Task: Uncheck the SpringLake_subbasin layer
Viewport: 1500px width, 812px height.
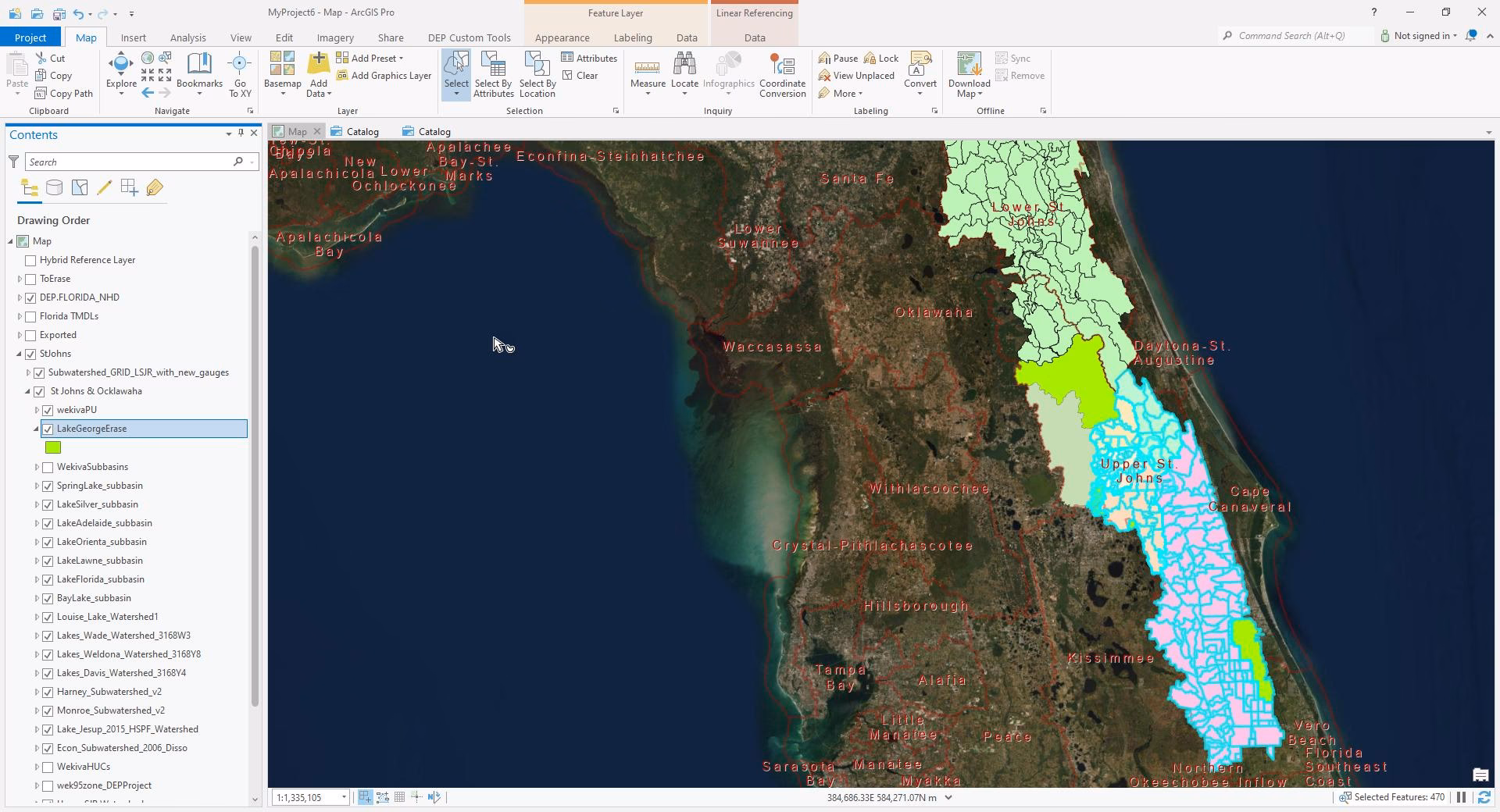Action: coord(48,486)
